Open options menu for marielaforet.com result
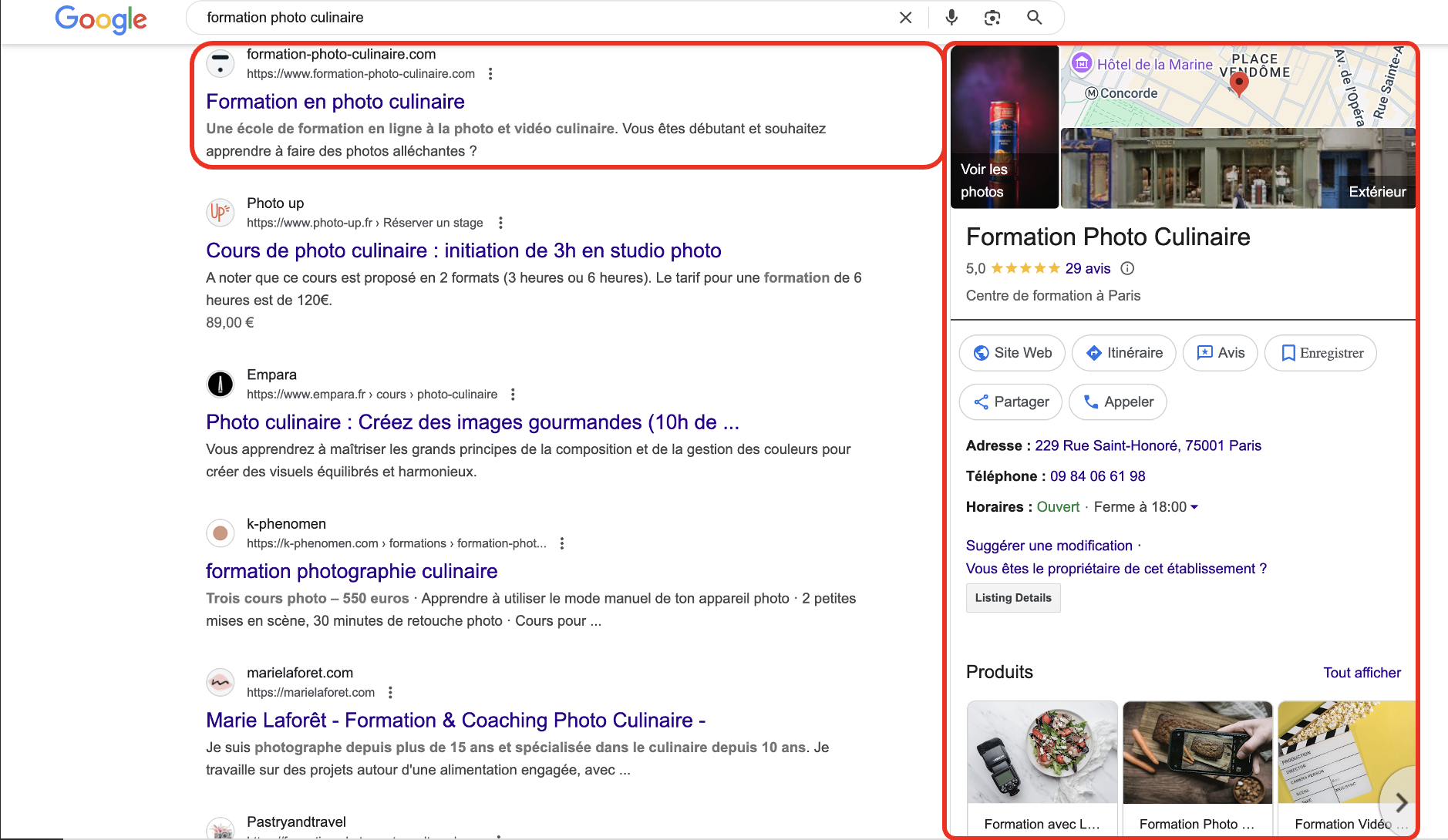 point(390,693)
